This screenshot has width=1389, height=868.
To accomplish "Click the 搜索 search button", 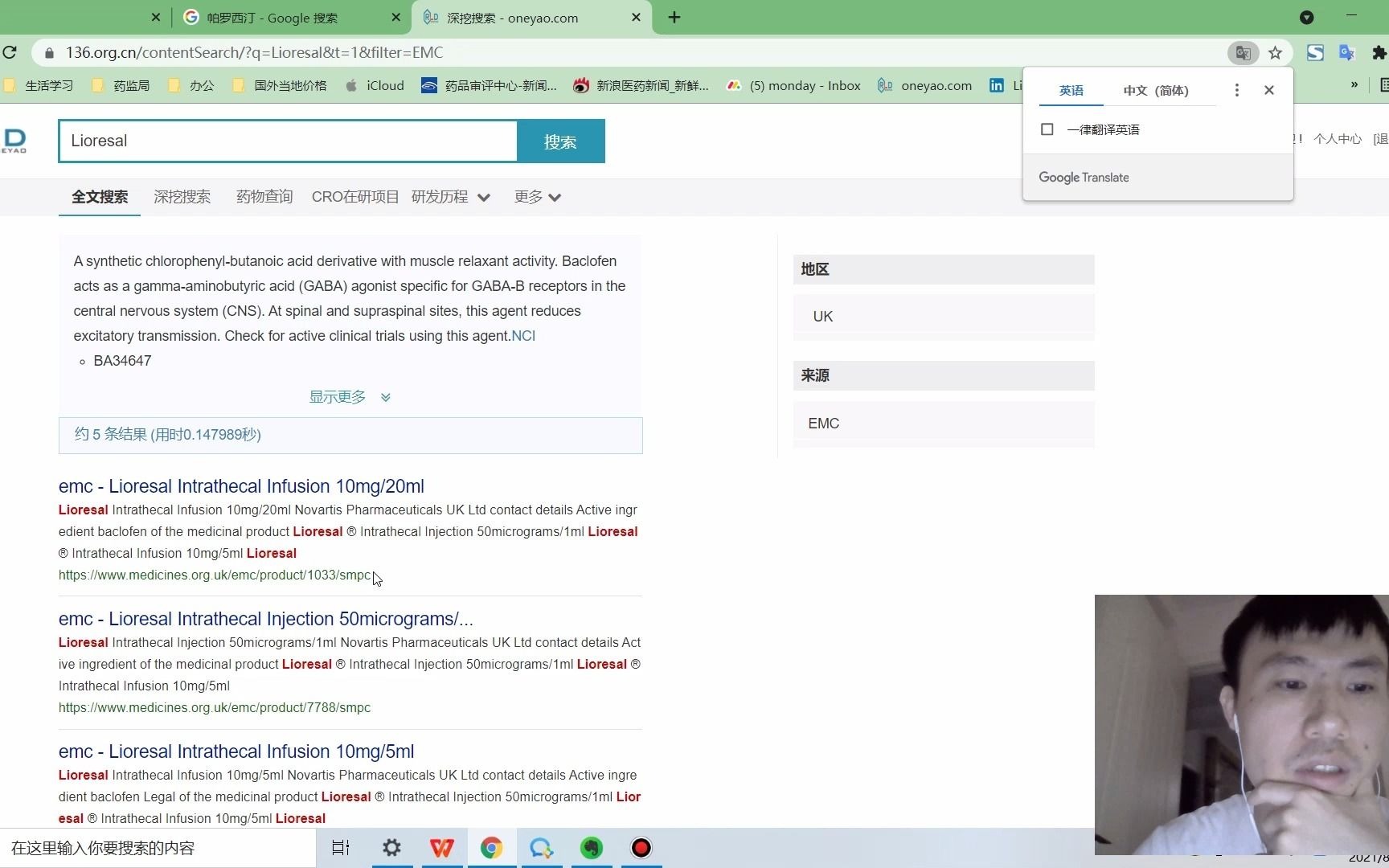I will (560, 141).
